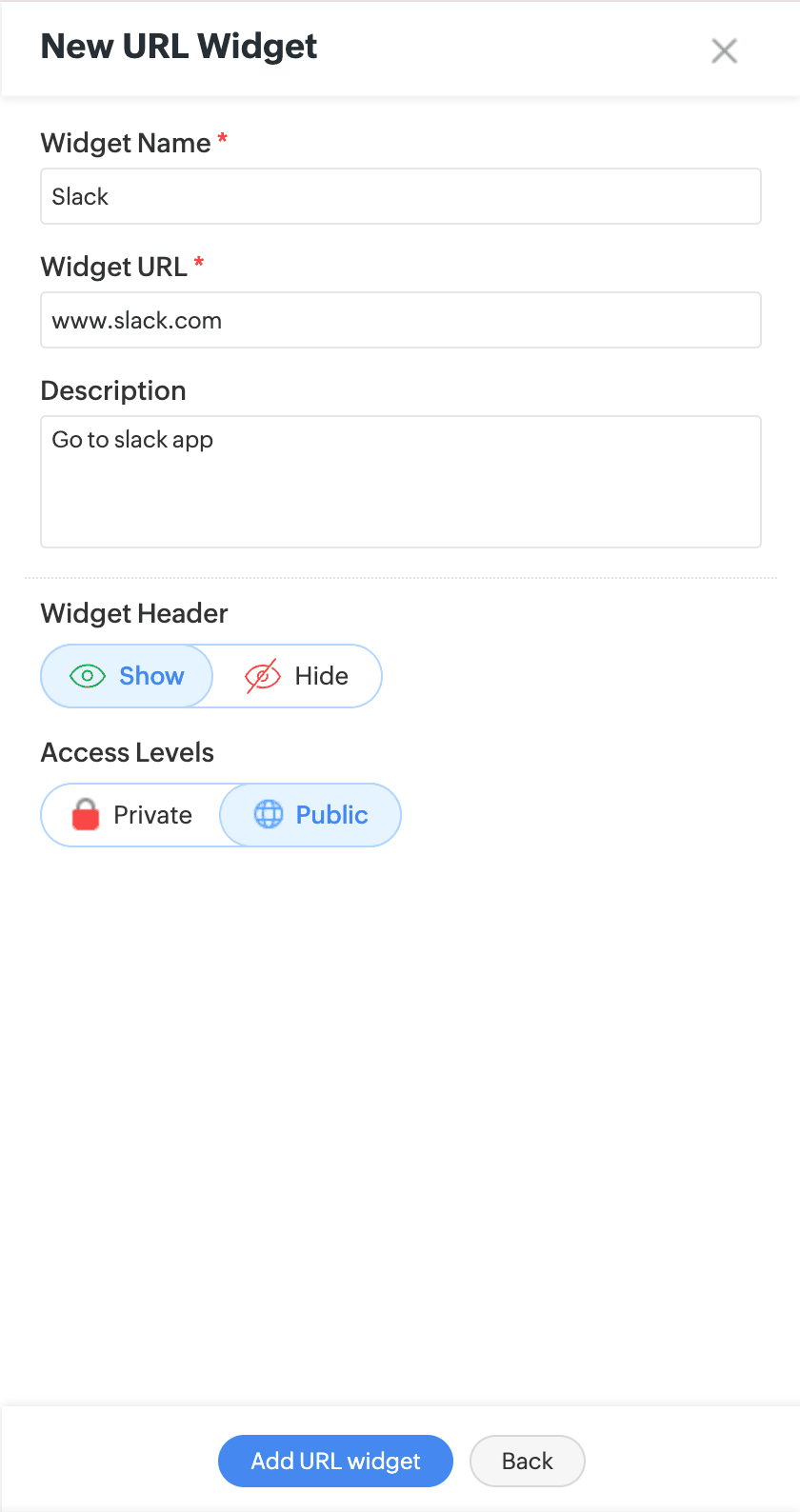Image resolution: width=800 pixels, height=1512 pixels.
Task: Switch widget header to Hide
Action: (297, 676)
